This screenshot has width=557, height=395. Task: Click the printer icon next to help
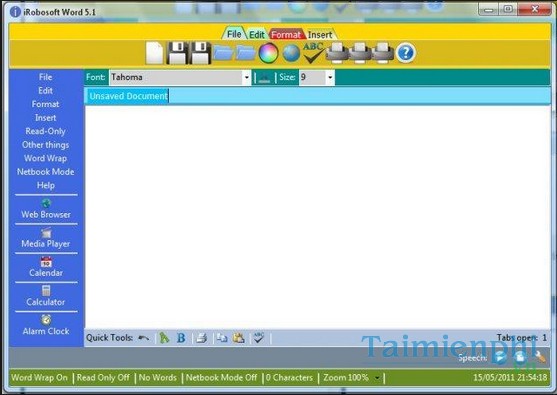pos(383,53)
